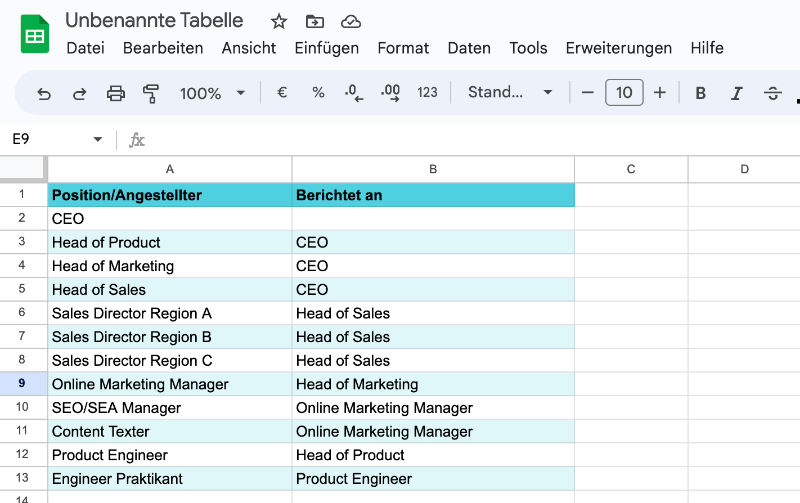Screen dimensions: 800x503
Task: Star the document with the star icon
Action: pyautogui.click(x=279, y=21)
